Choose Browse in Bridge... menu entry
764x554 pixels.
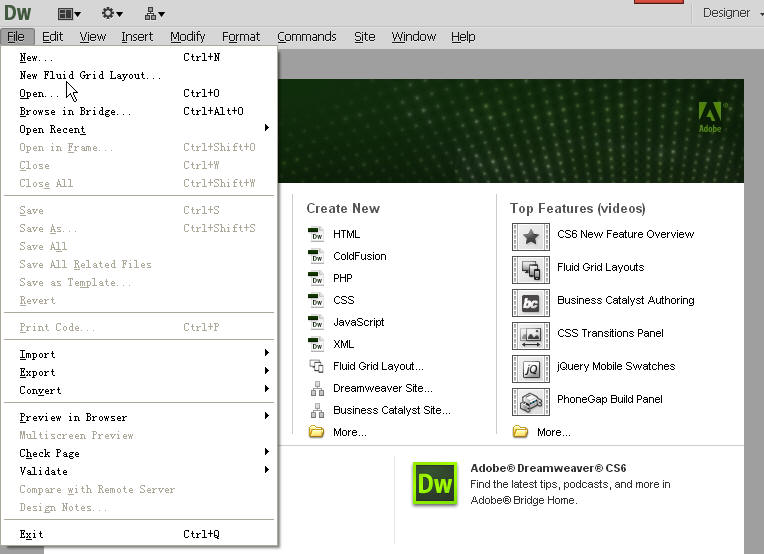pos(139,111)
